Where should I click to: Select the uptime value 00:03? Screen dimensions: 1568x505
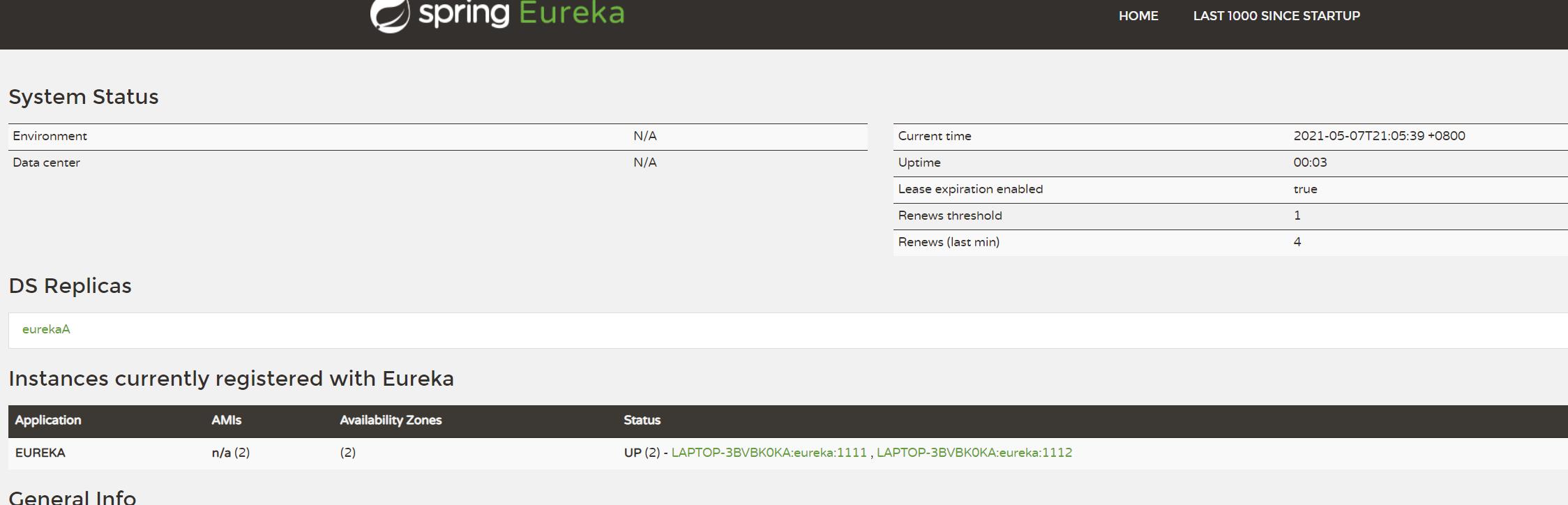click(x=1310, y=163)
